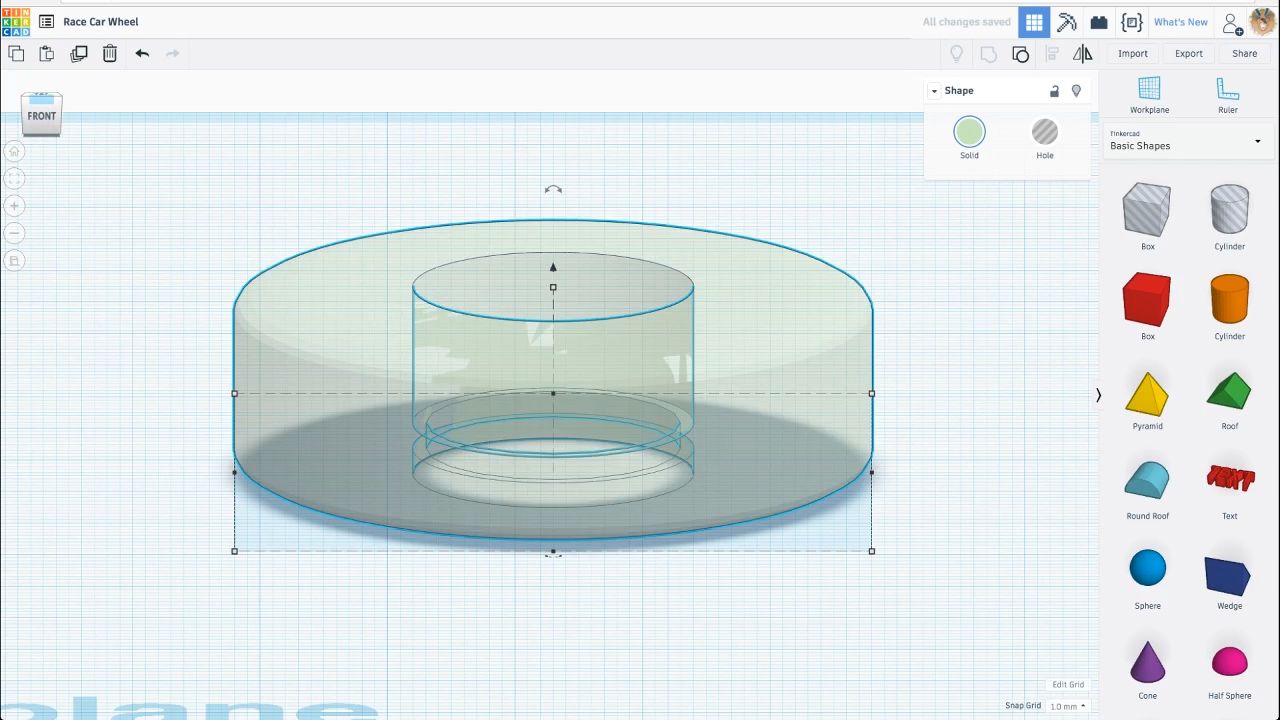This screenshot has height=720, width=1280.
Task: Open the designs list icon beside the title
Action: (46, 21)
